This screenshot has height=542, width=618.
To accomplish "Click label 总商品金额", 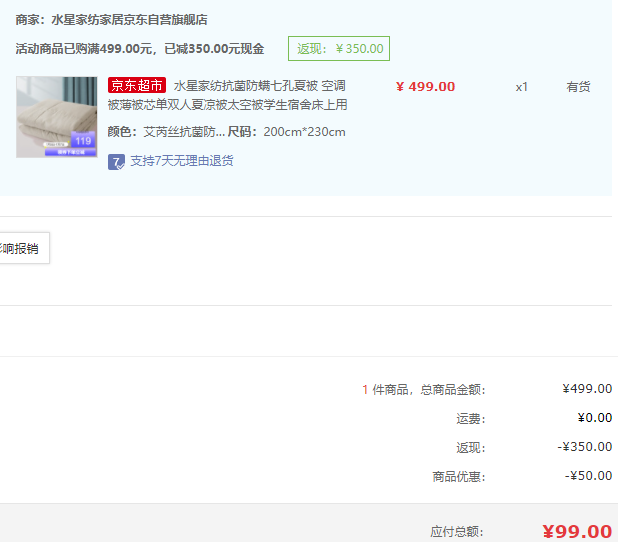I will pos(452,390).
